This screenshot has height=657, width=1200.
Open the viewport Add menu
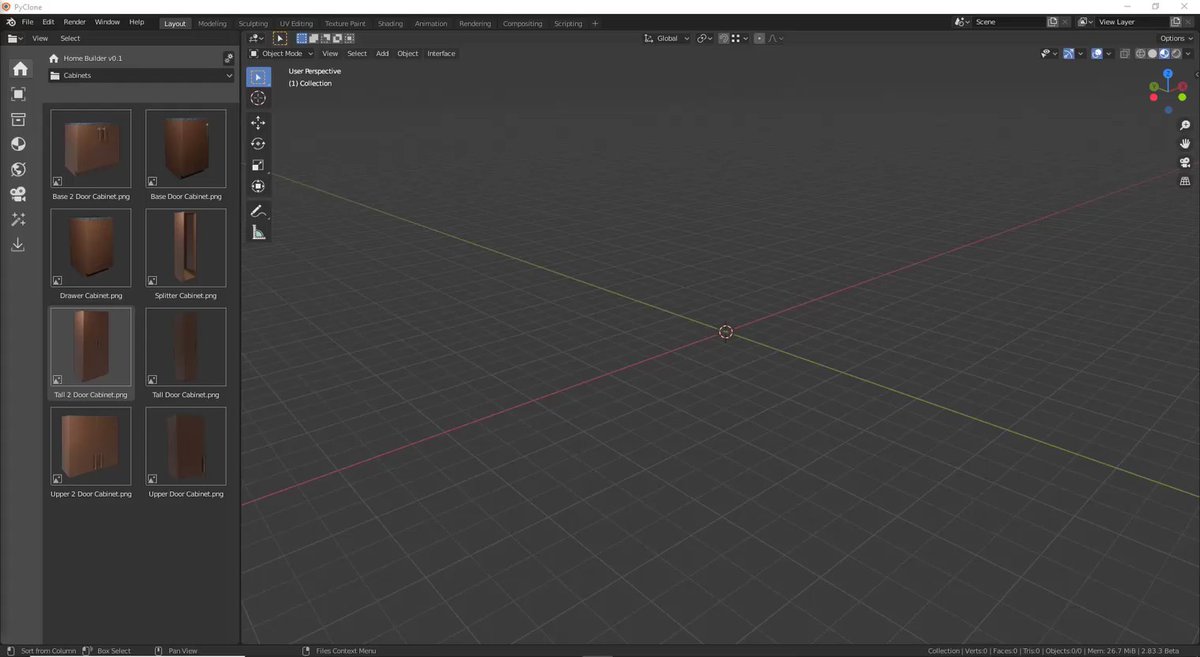pos(382,53)
